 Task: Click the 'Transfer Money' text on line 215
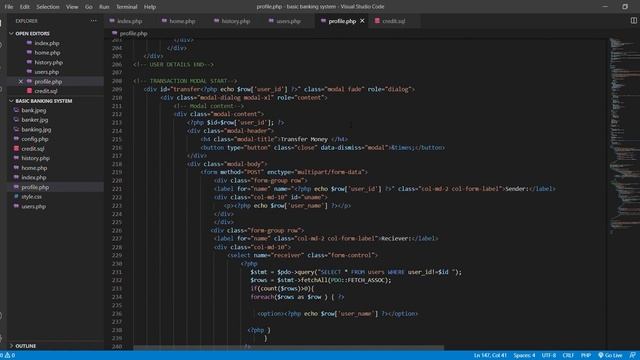304,139
